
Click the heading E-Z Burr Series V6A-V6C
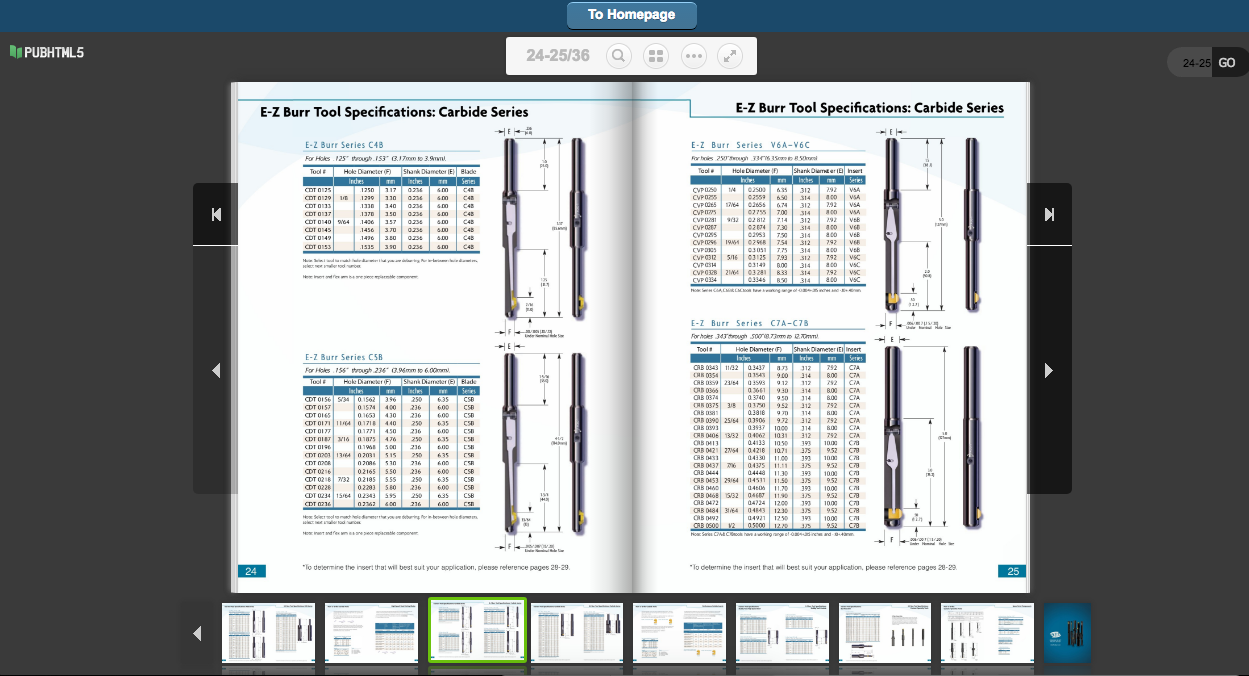point(750,146)
